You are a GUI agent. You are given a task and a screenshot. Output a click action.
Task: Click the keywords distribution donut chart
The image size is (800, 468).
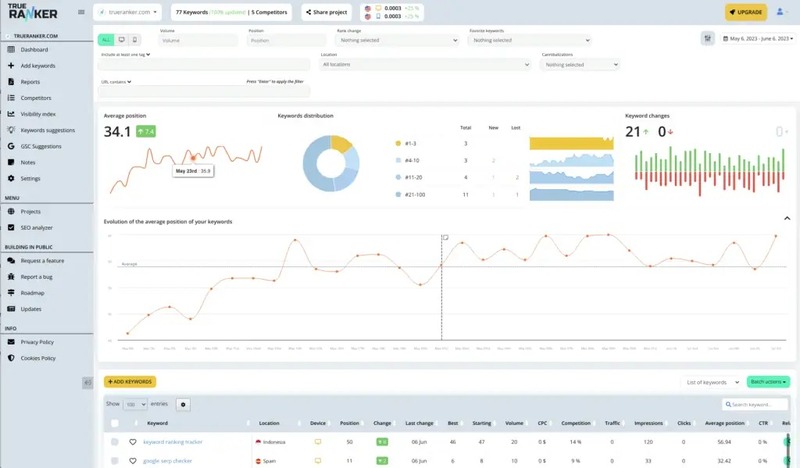pyautogui.click(x=331, y=163)
